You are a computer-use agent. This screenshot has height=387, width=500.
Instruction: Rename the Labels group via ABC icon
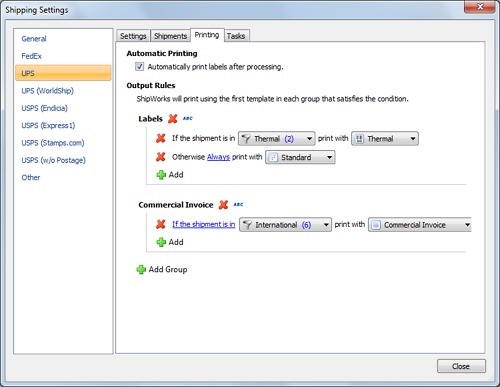coord(188,118)
